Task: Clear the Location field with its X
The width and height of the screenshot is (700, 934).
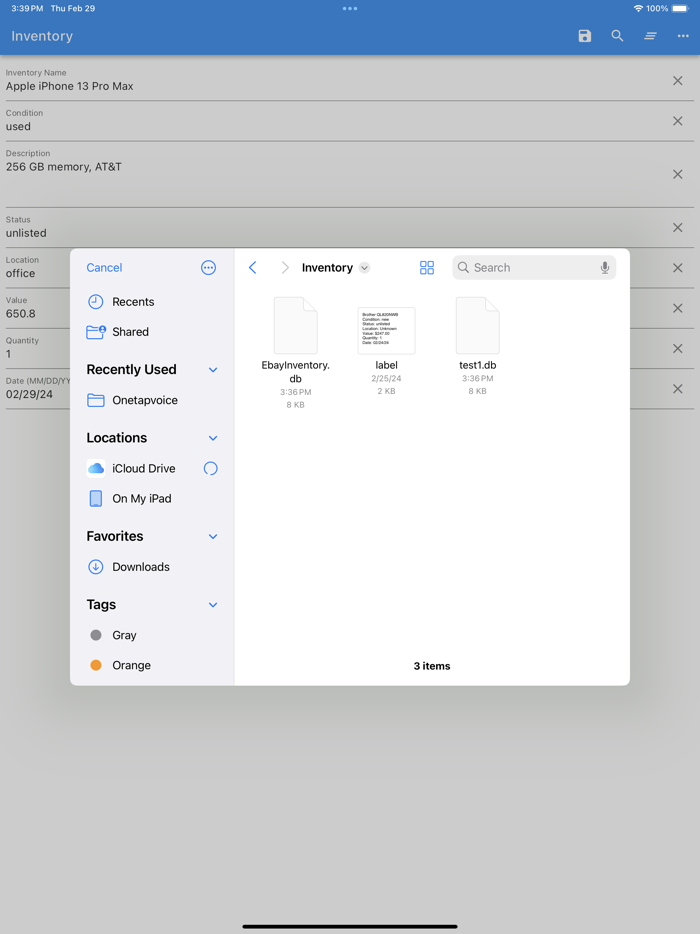Action: coord(677,268)
